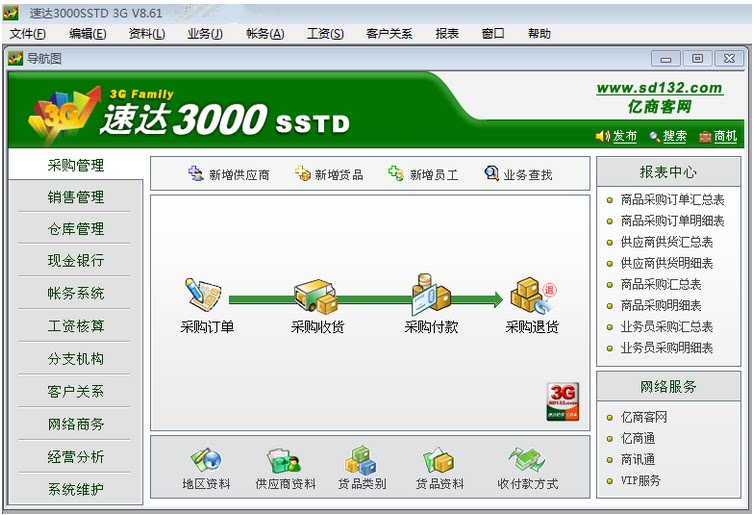This screenshot has height=515, width=754.
Task: Select 客户关系 in the left sidebar
Action: point(75,391)
